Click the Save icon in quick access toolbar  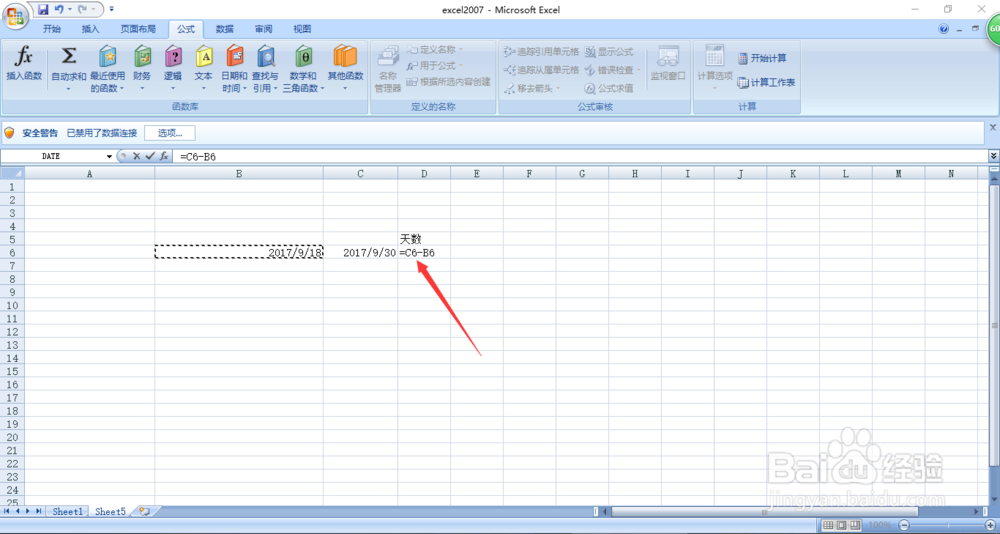click(x=43, y=9)
